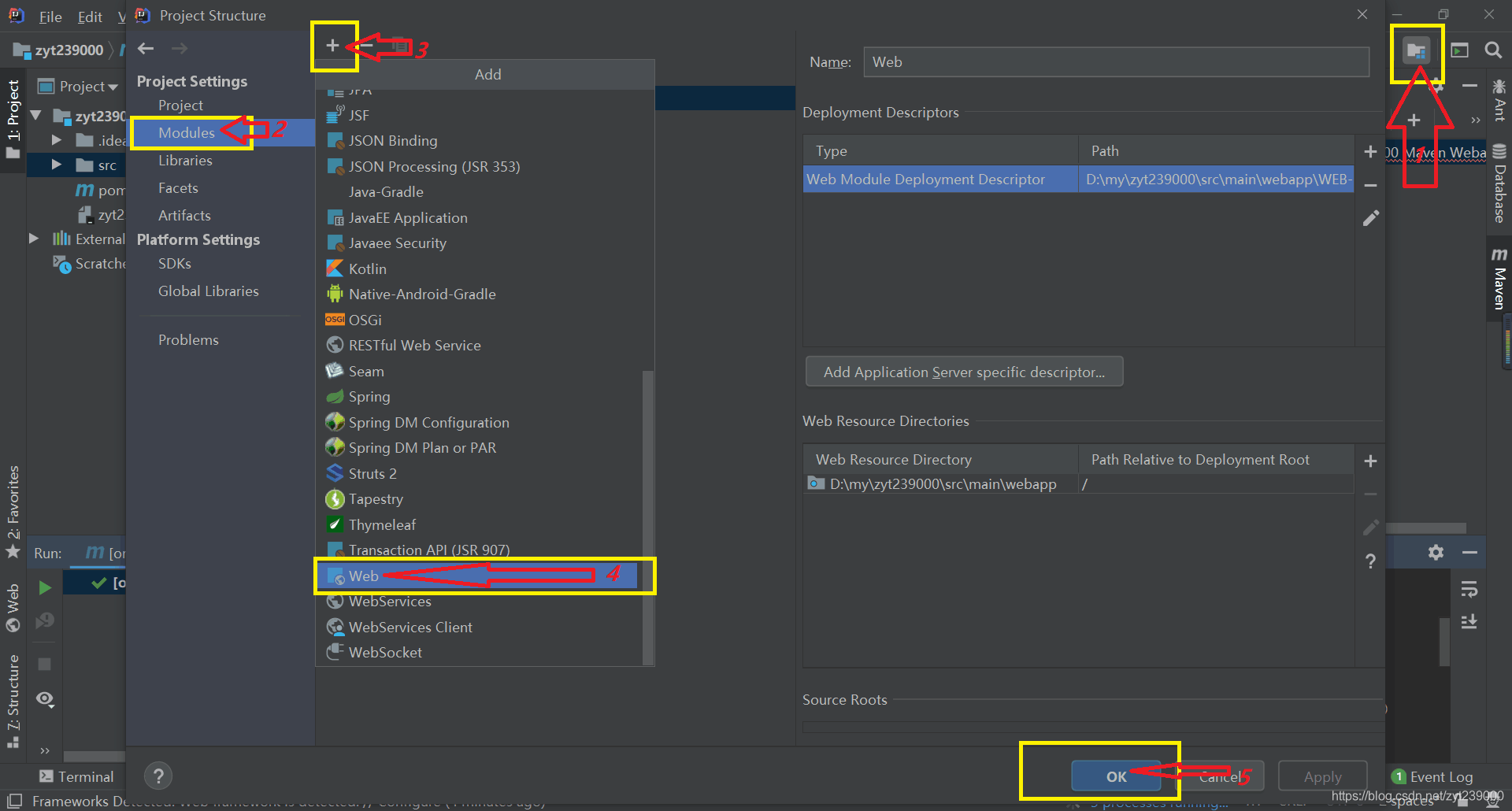Choose WebSocket from Add list
The height and width of the screenshot is (811, 1512).
pyautogui.click(x=479, y=652)
